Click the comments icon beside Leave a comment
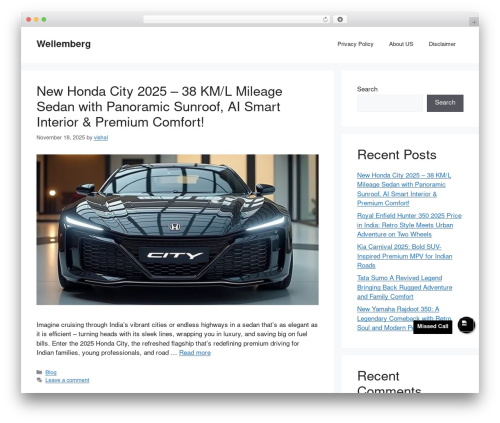The width and height of the screenshot is (500, 423). [x=39, y=380]
